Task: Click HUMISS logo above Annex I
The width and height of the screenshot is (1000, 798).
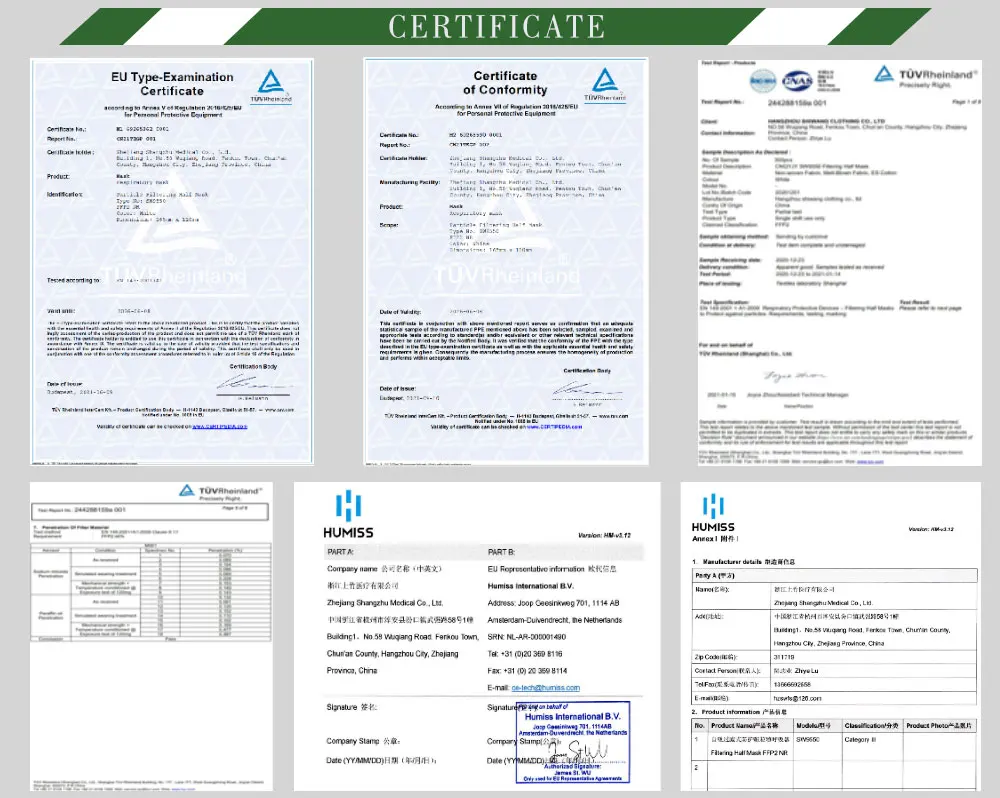Action: coord(713,514)
